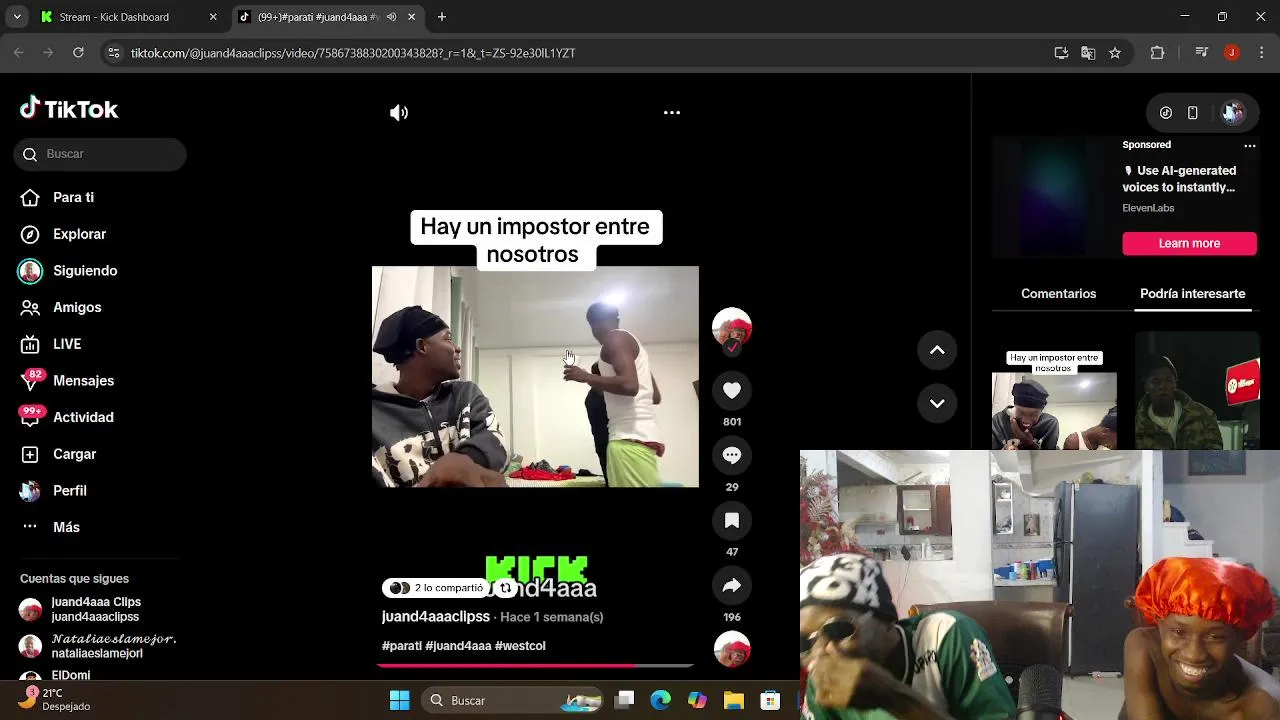Go back in browser history
Image resolution: width=1280 pixels, height=720 pixels.
click(x=18, y=53)
